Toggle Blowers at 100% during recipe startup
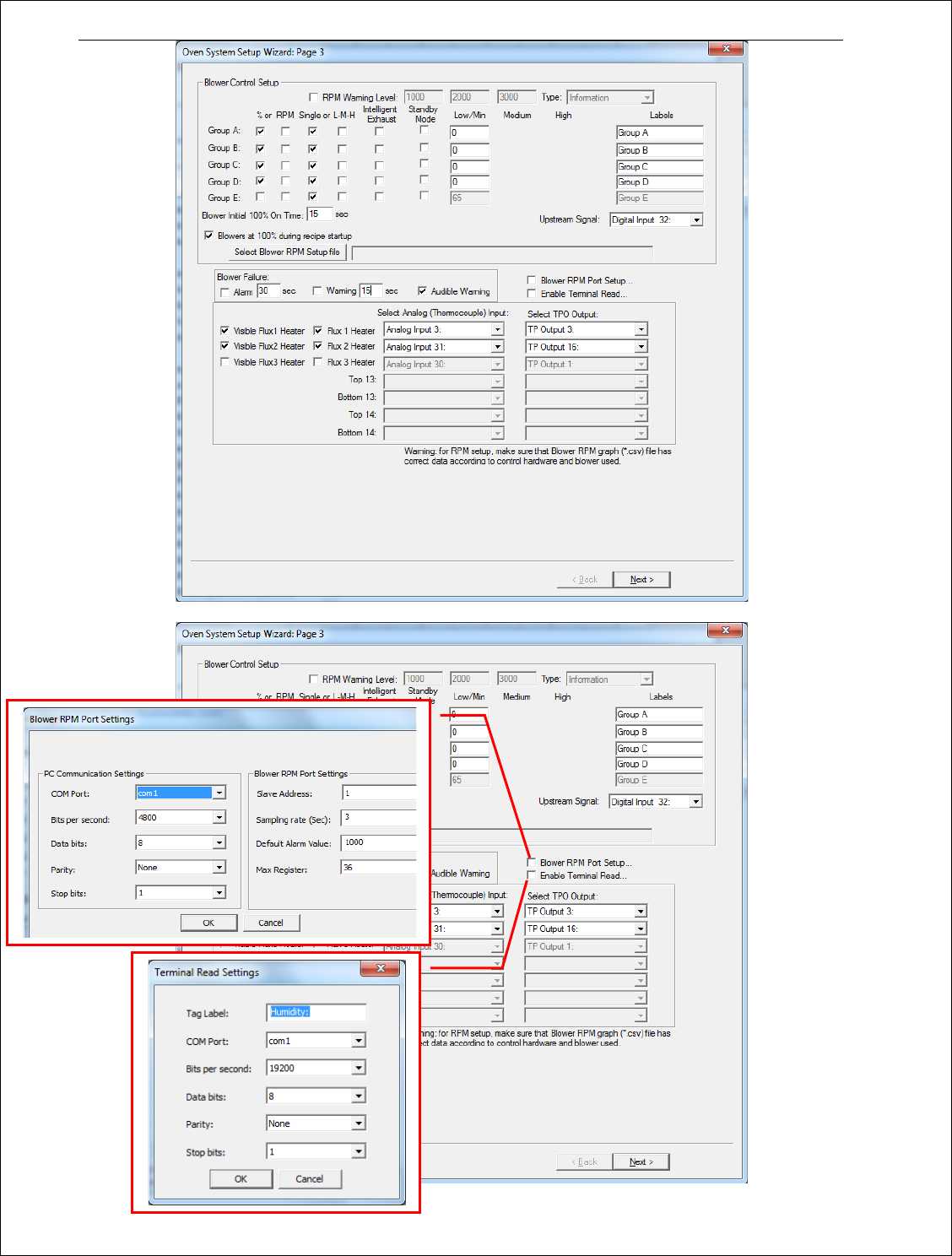Image resolution: width=952 pixels, height=1256 pixels. click(208, 235)
